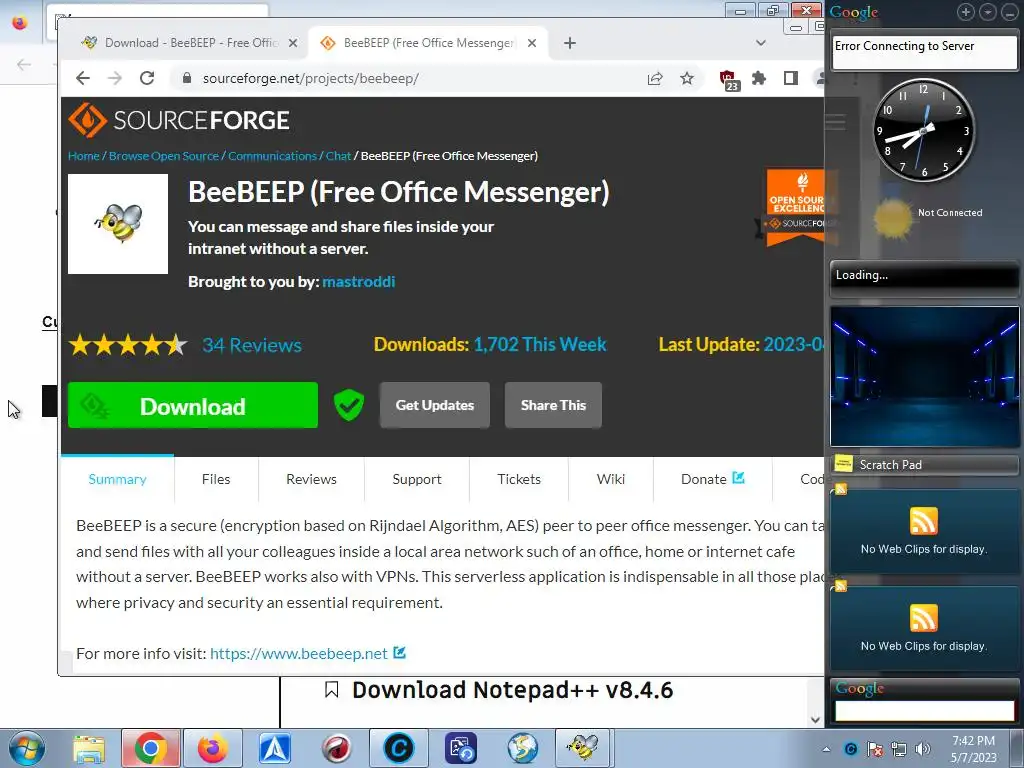Click the Firefox icon in background window
This screenshot has width=1024, height=768.
click(20, 22)
